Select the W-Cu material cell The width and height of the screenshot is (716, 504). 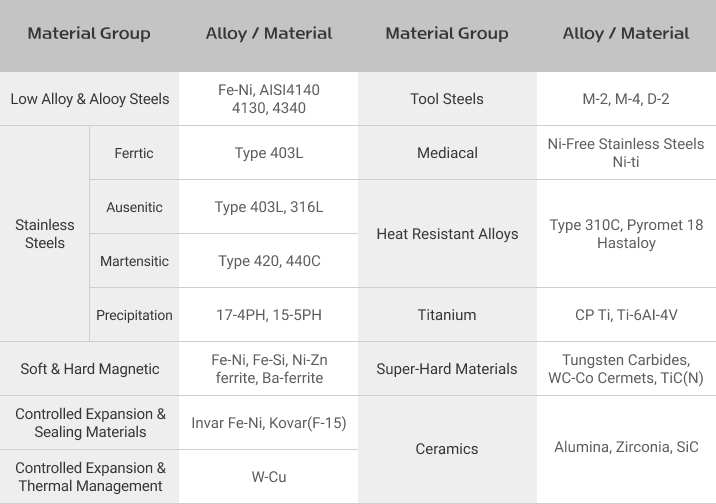pos(268,477)
